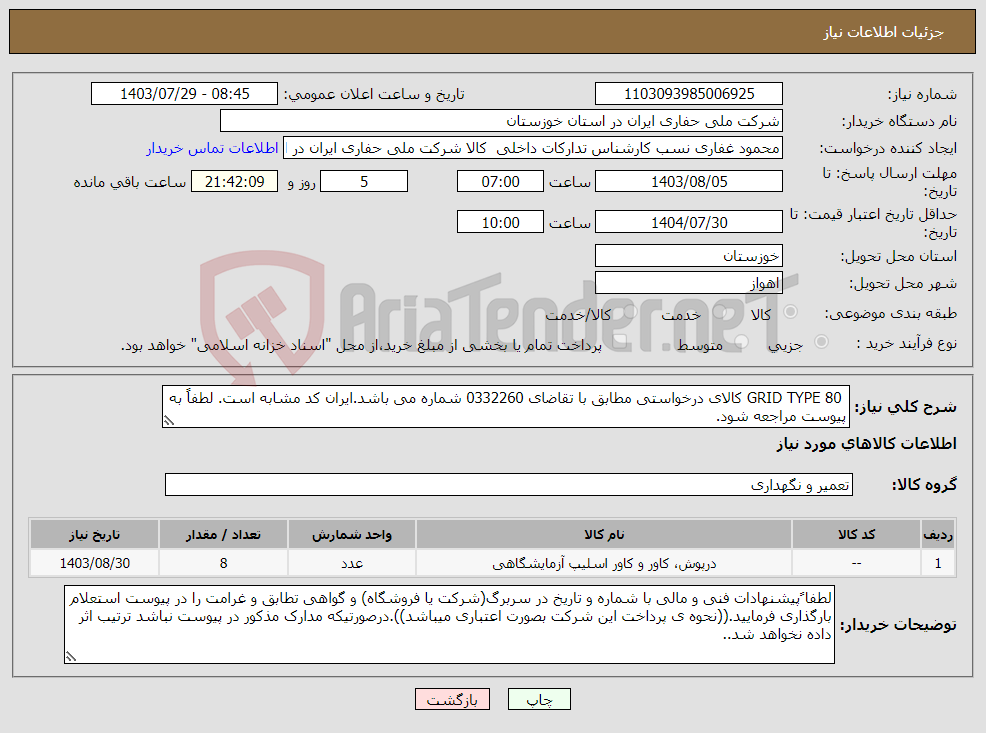
Task: Click the resize handle of buyer notes box
Action: click(x=70, y=657)
